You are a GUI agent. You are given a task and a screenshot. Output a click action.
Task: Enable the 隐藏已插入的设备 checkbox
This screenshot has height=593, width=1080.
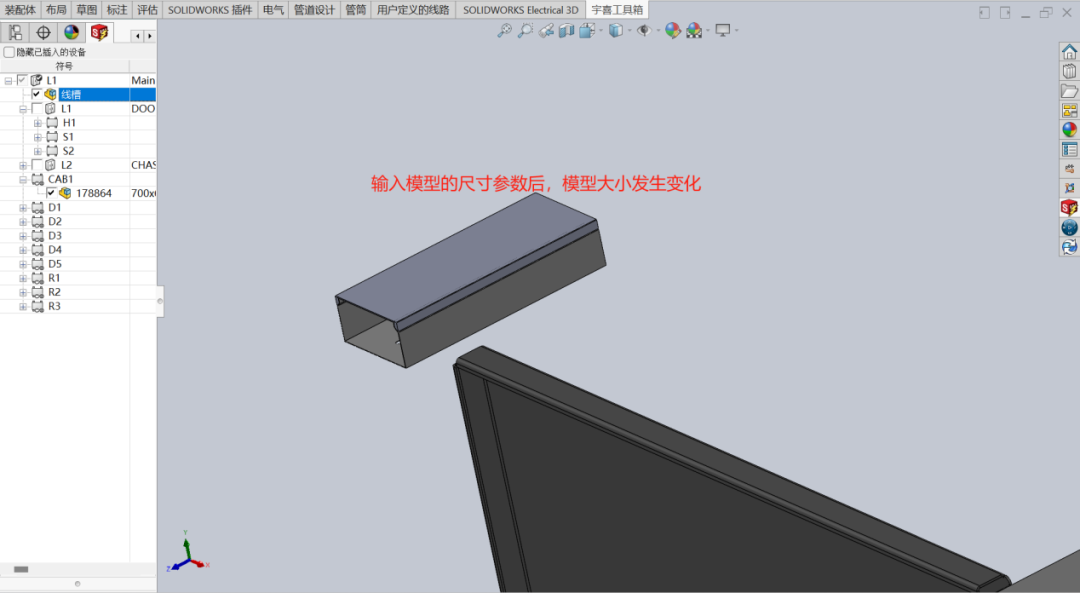(8, 51)
